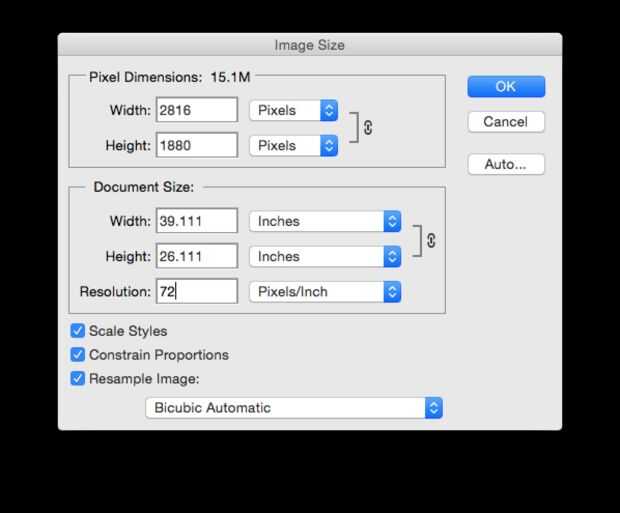
Task: Click the pixel Width field showing 2816
Action: (197, 110)
